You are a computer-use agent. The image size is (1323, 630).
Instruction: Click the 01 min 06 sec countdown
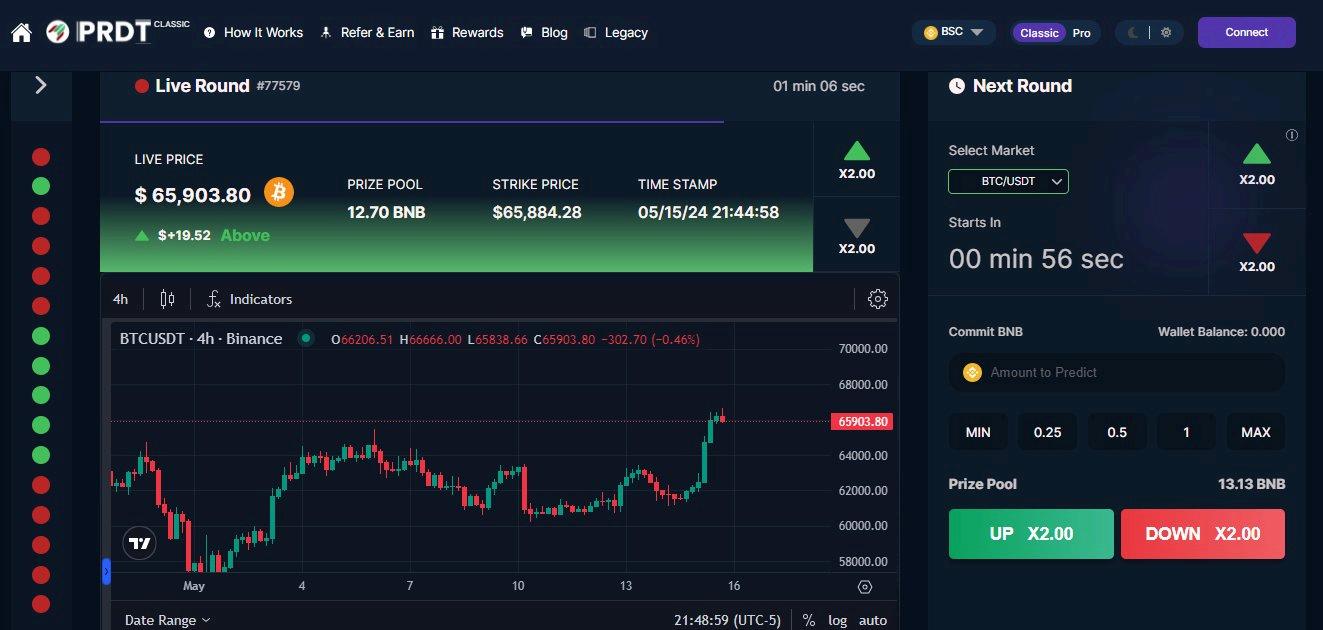pos(819,86)
